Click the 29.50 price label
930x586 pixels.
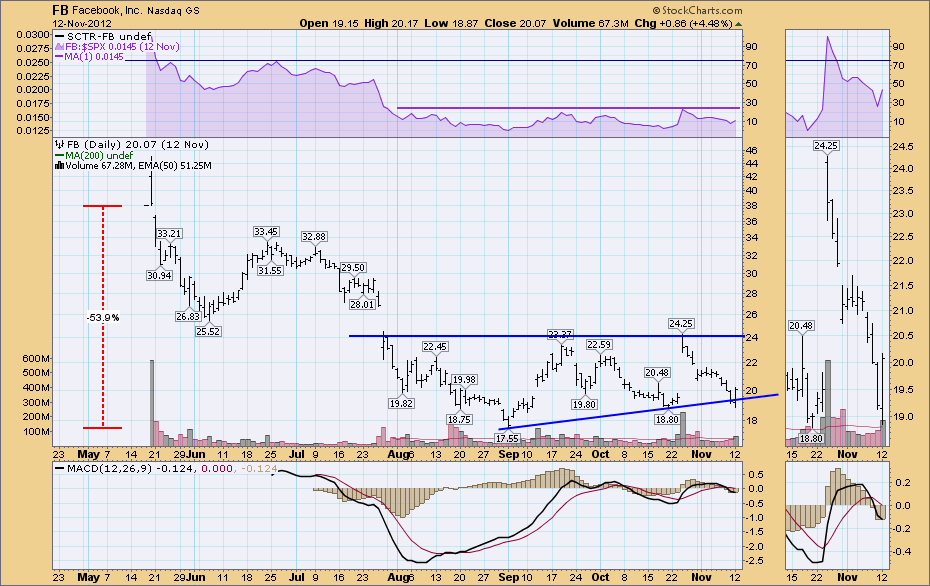coord(353,267)
